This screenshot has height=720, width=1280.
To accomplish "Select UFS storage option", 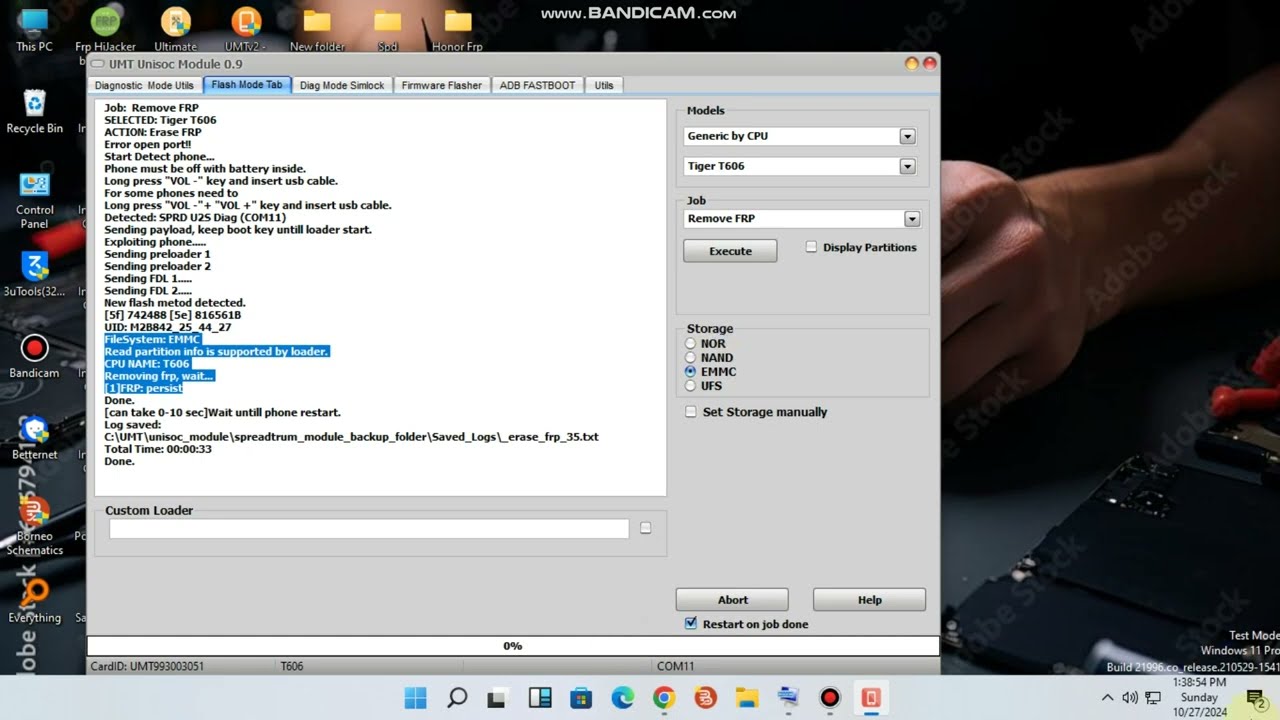I will (690, 385).
